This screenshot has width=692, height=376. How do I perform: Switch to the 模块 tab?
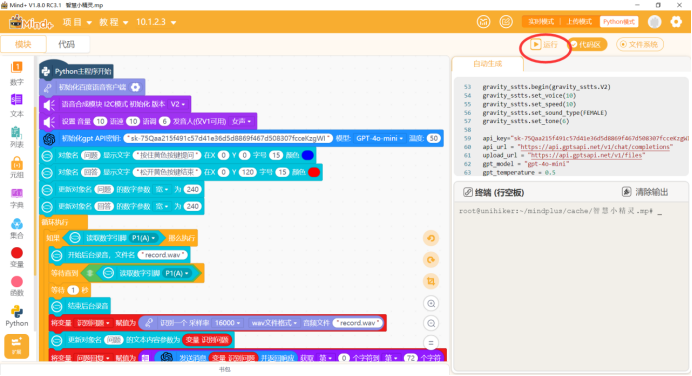(23, 45)
